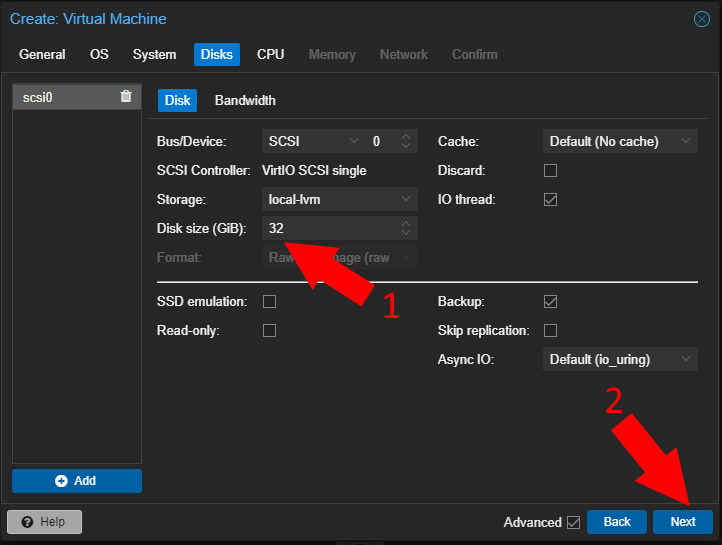Enable Skip replication
This screenshot has height=545, width=722.
pos(550,330)
